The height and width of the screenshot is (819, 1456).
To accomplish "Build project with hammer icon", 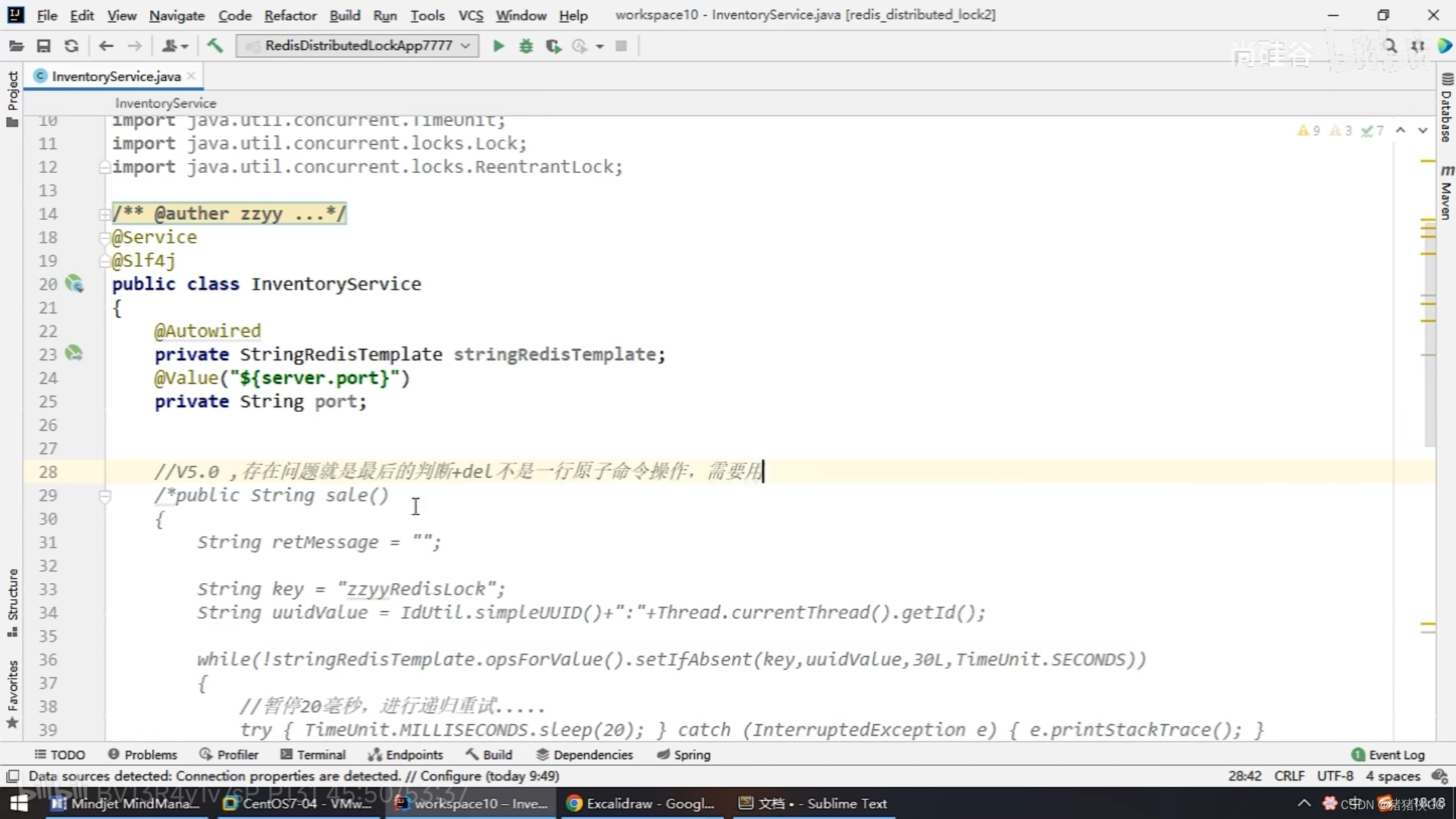I will coord(215,46).
